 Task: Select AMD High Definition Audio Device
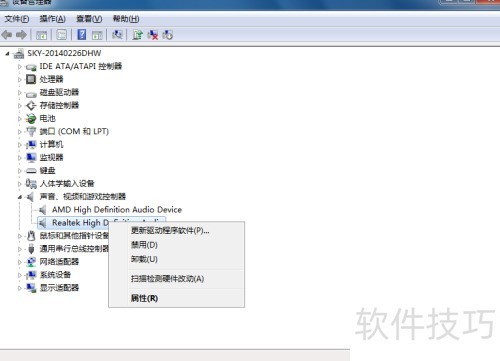pyautogui.click(x=117, y=210)
